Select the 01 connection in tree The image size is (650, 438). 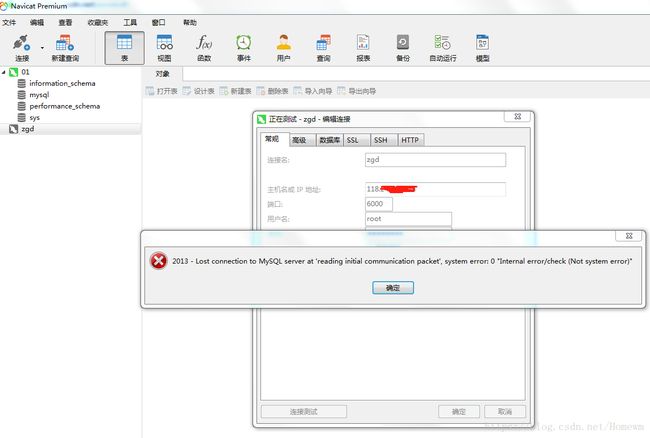(25, 72)
